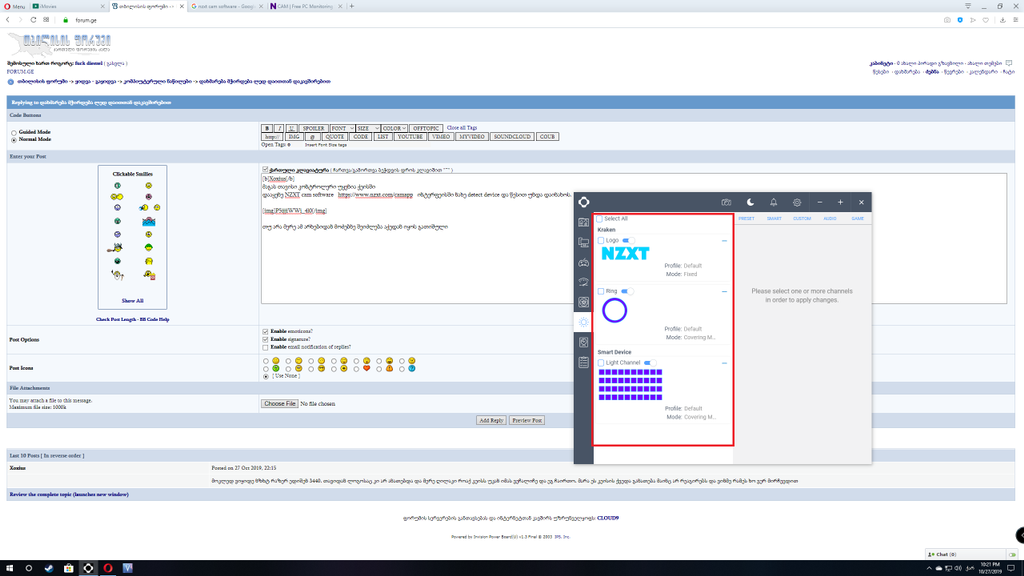
Task: Open CAM notifications bell
Action: tap(773, 202)
